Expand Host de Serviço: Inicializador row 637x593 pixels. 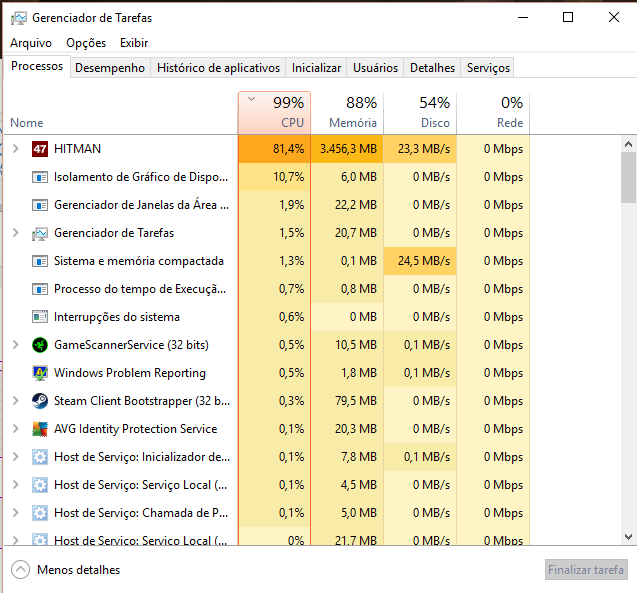tap(15, 457)
